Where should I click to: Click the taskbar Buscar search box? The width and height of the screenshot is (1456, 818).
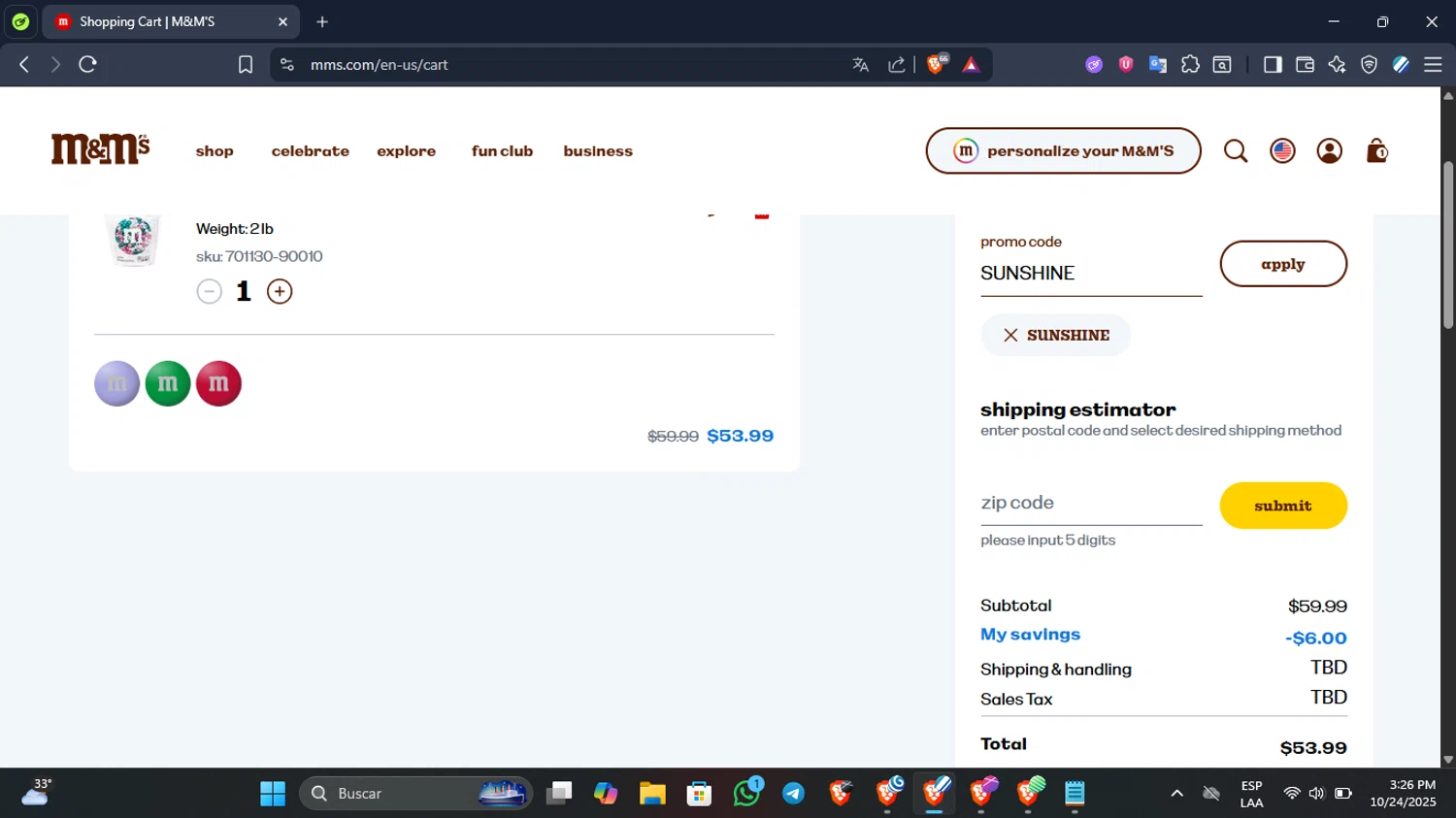coord(416,794)
